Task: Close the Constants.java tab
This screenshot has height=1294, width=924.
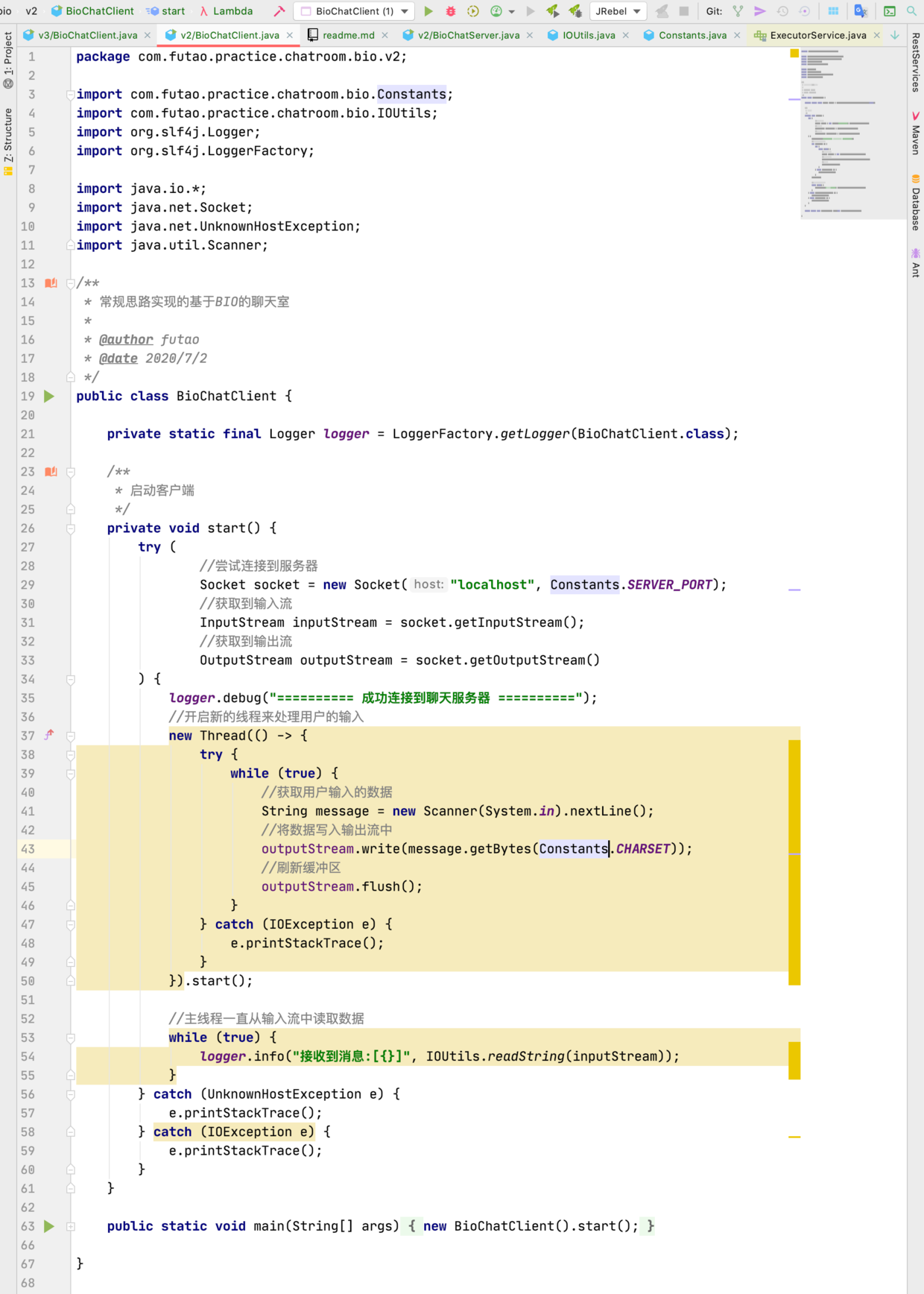Action: pyautogui.click(x=737, y=35)
